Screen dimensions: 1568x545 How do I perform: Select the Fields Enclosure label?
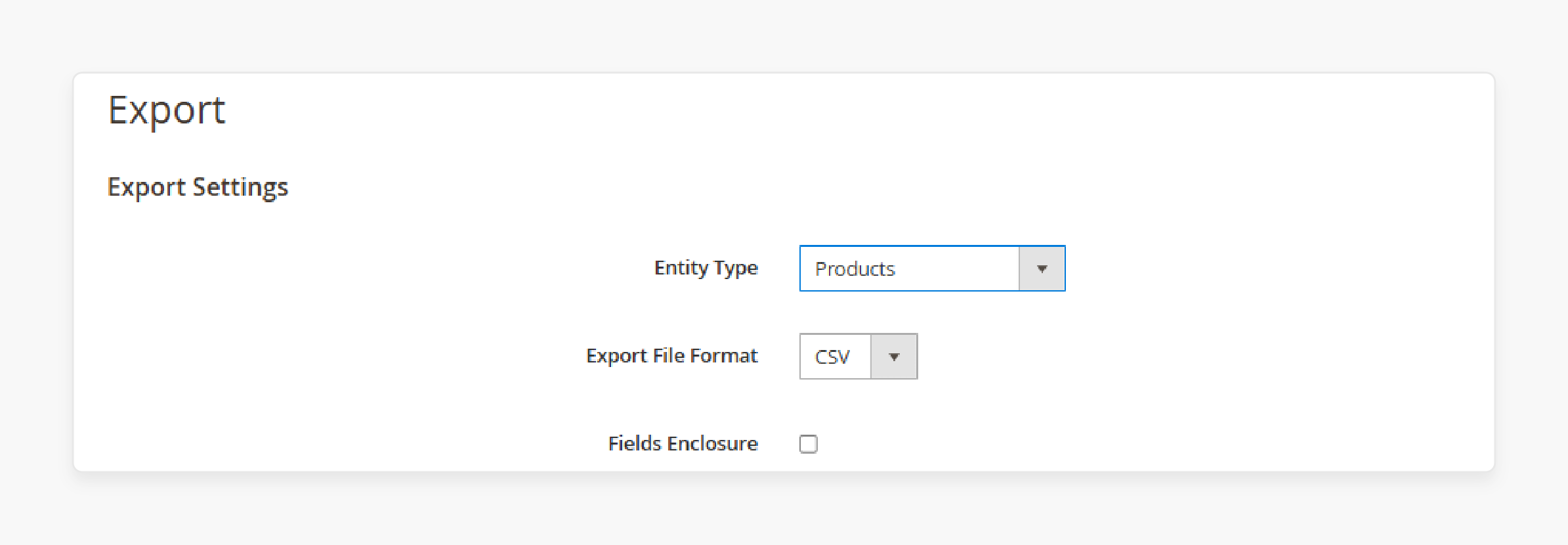point(683,444)
